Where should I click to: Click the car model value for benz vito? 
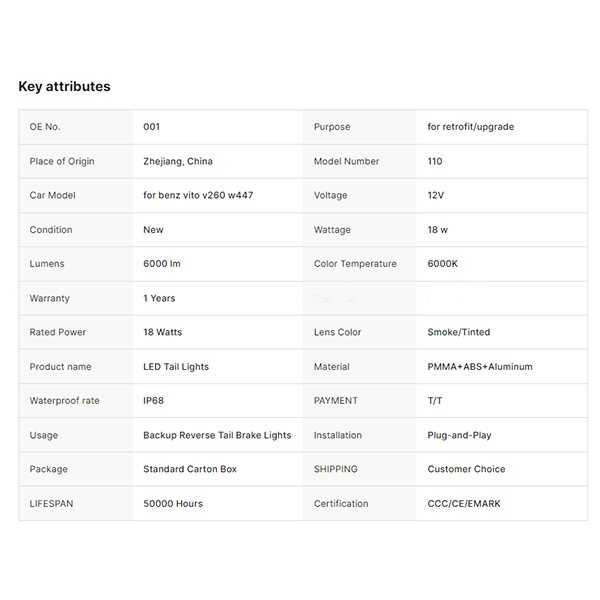point(198,195)
